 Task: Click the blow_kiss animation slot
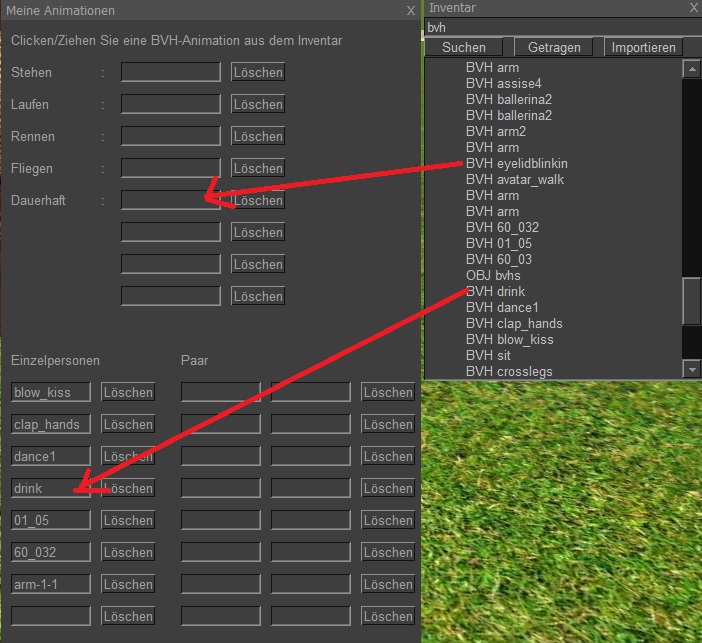point(51,392)
